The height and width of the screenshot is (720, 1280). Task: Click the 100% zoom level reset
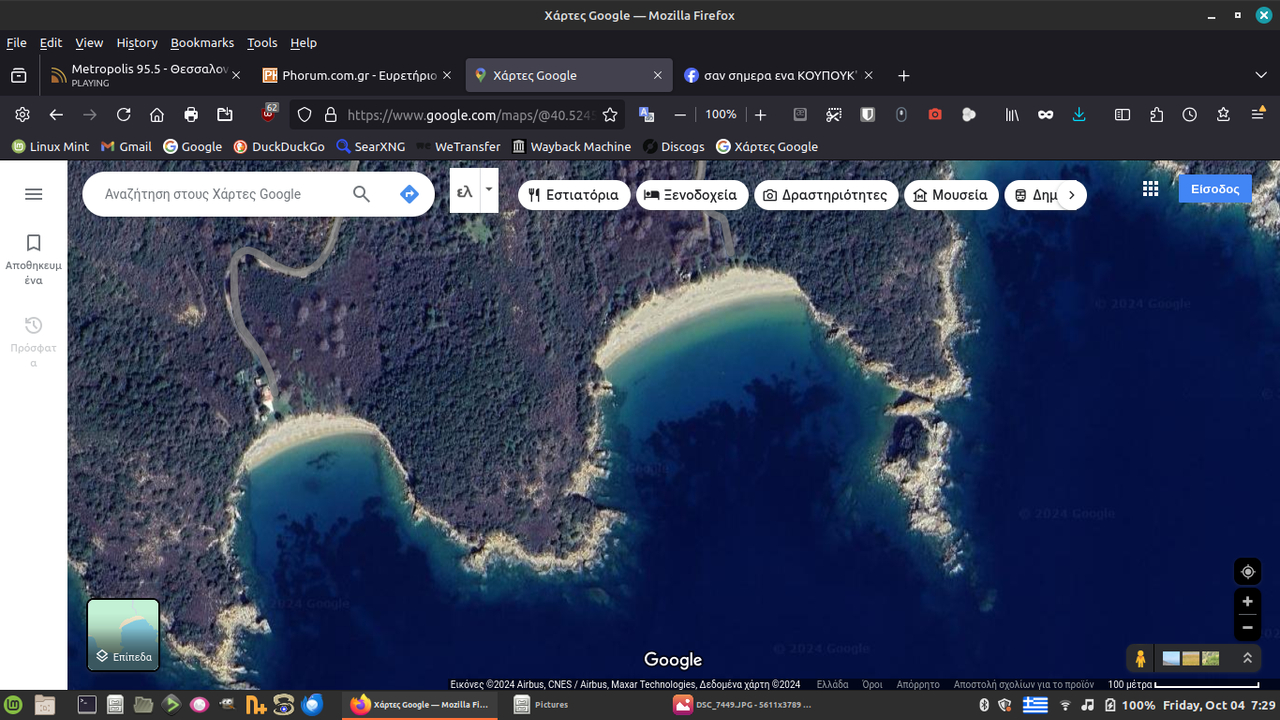720,115
